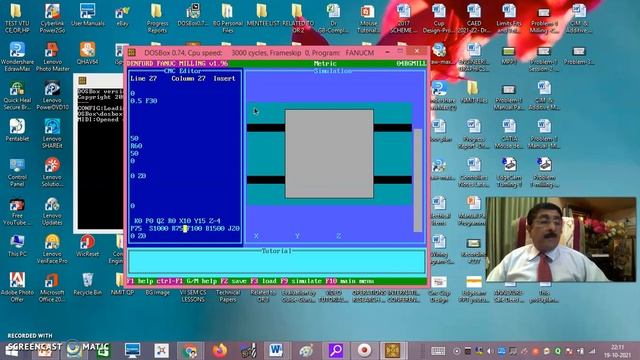The width and height of the screenshot is (640, 360).
Task: Open the Progress Reports folder
Action: (x=157, y=18)
